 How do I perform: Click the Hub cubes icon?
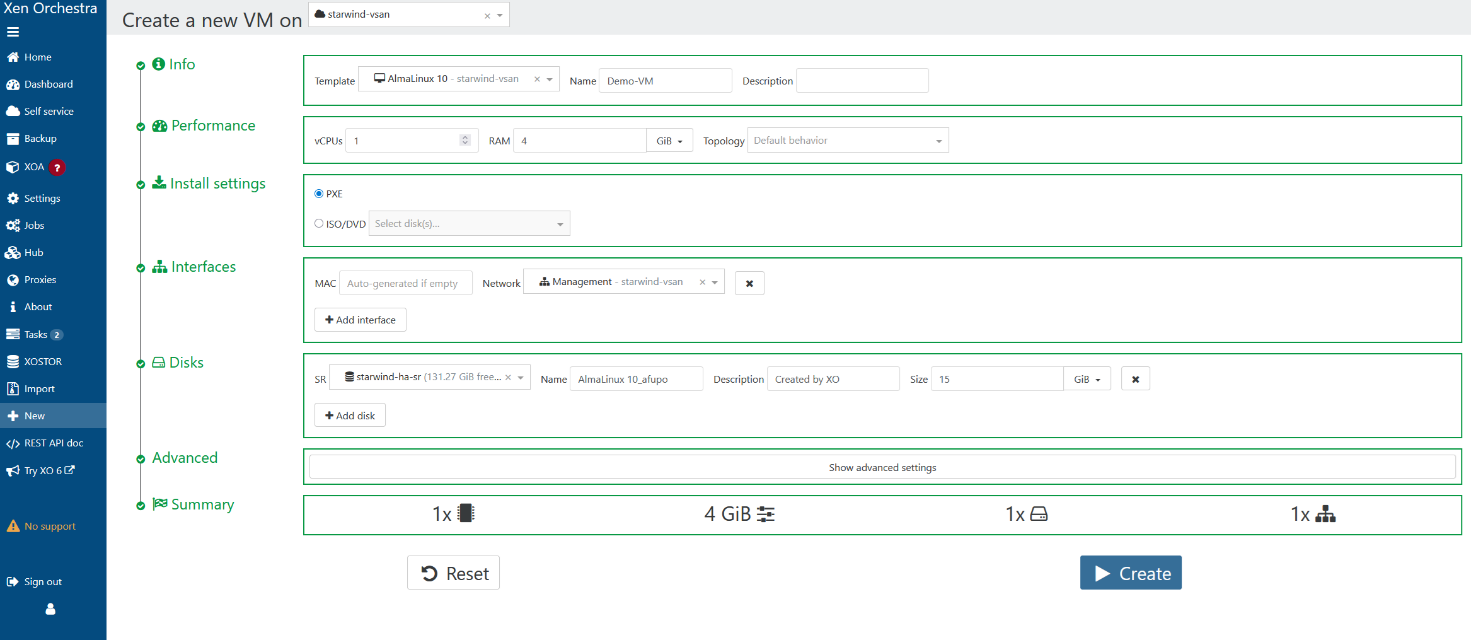click(x=13, y=253)
